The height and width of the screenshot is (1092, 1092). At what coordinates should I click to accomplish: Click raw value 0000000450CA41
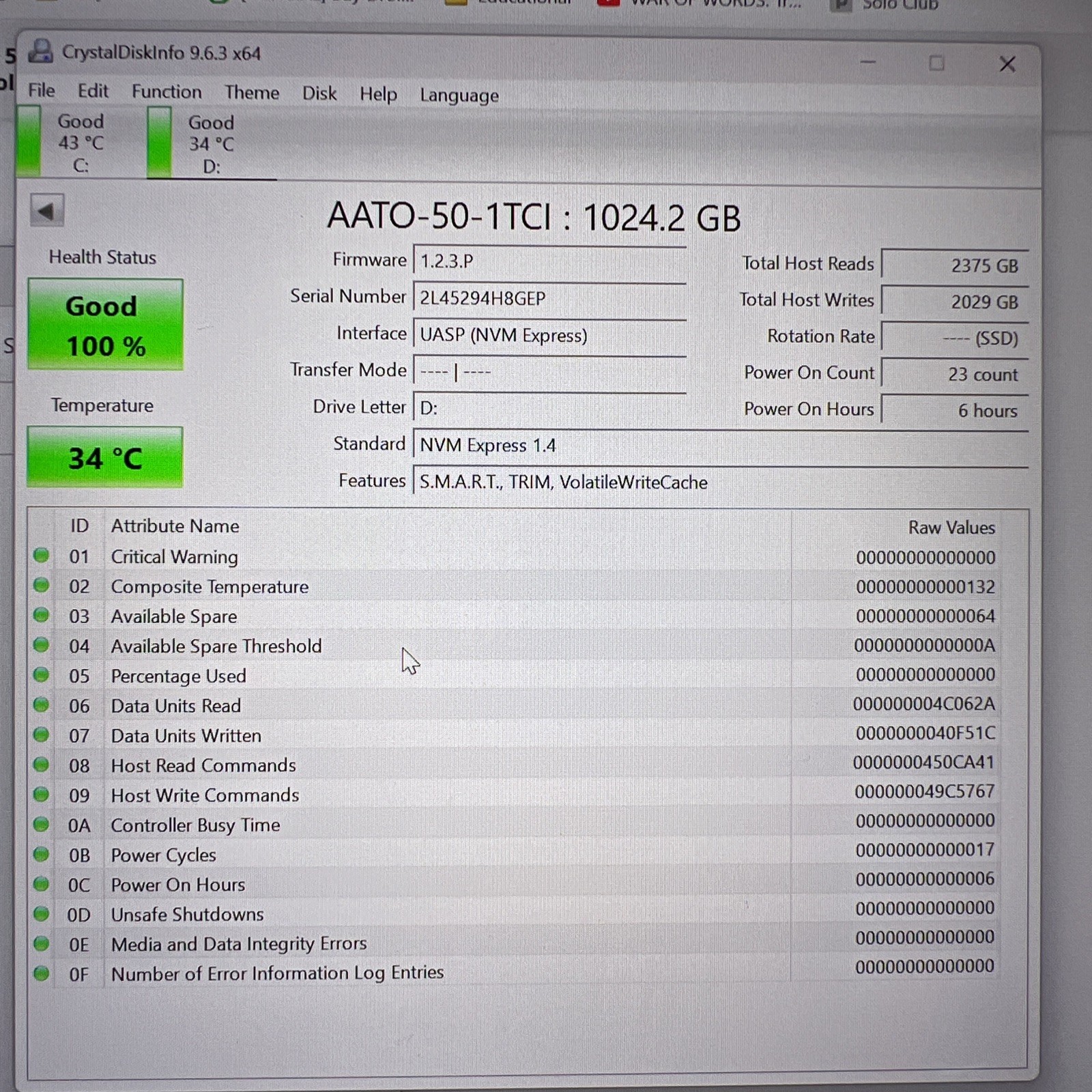click(924, 762)
